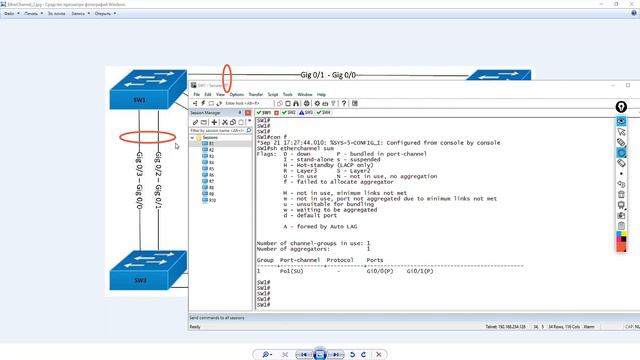Viewport: 640px width, 360px height.
Task: Click the undo arrow in annotation toolbar
Action: (621, 184)
